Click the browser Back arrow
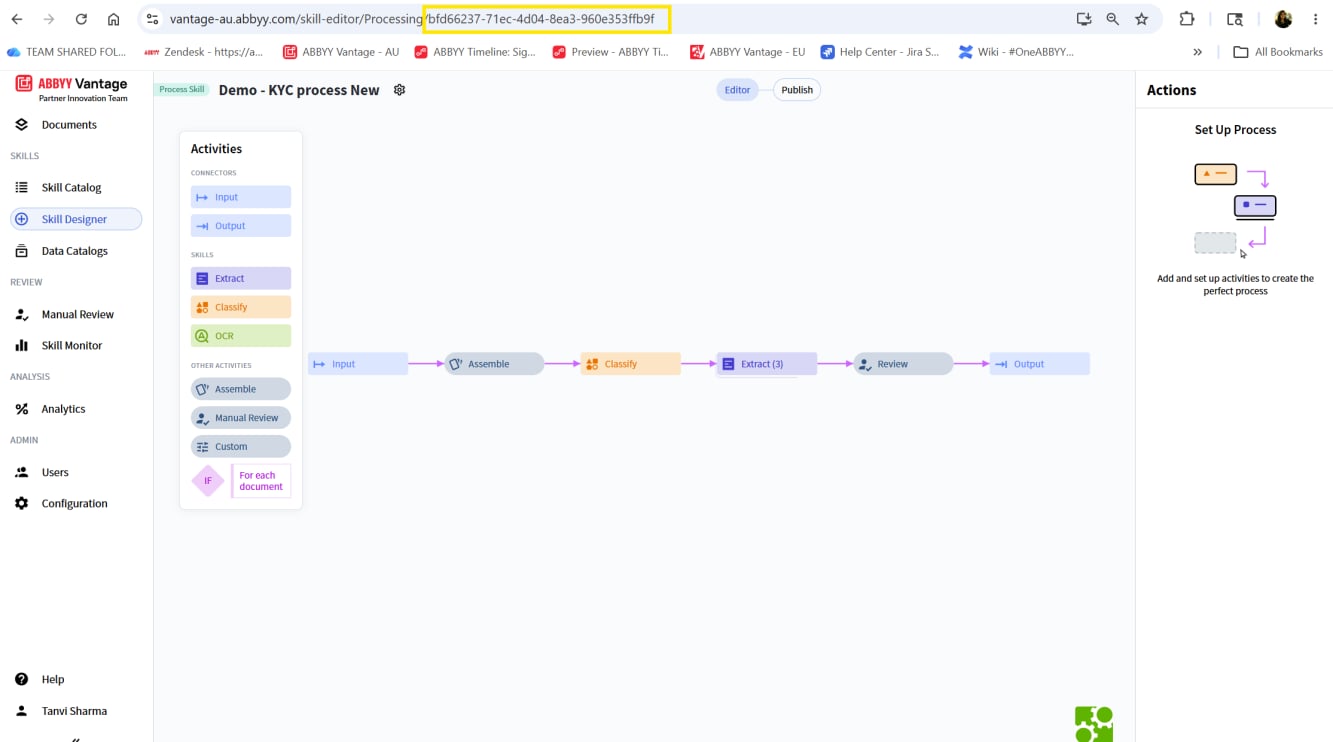This screenshot has width=1333, height=742. [17, 19]
